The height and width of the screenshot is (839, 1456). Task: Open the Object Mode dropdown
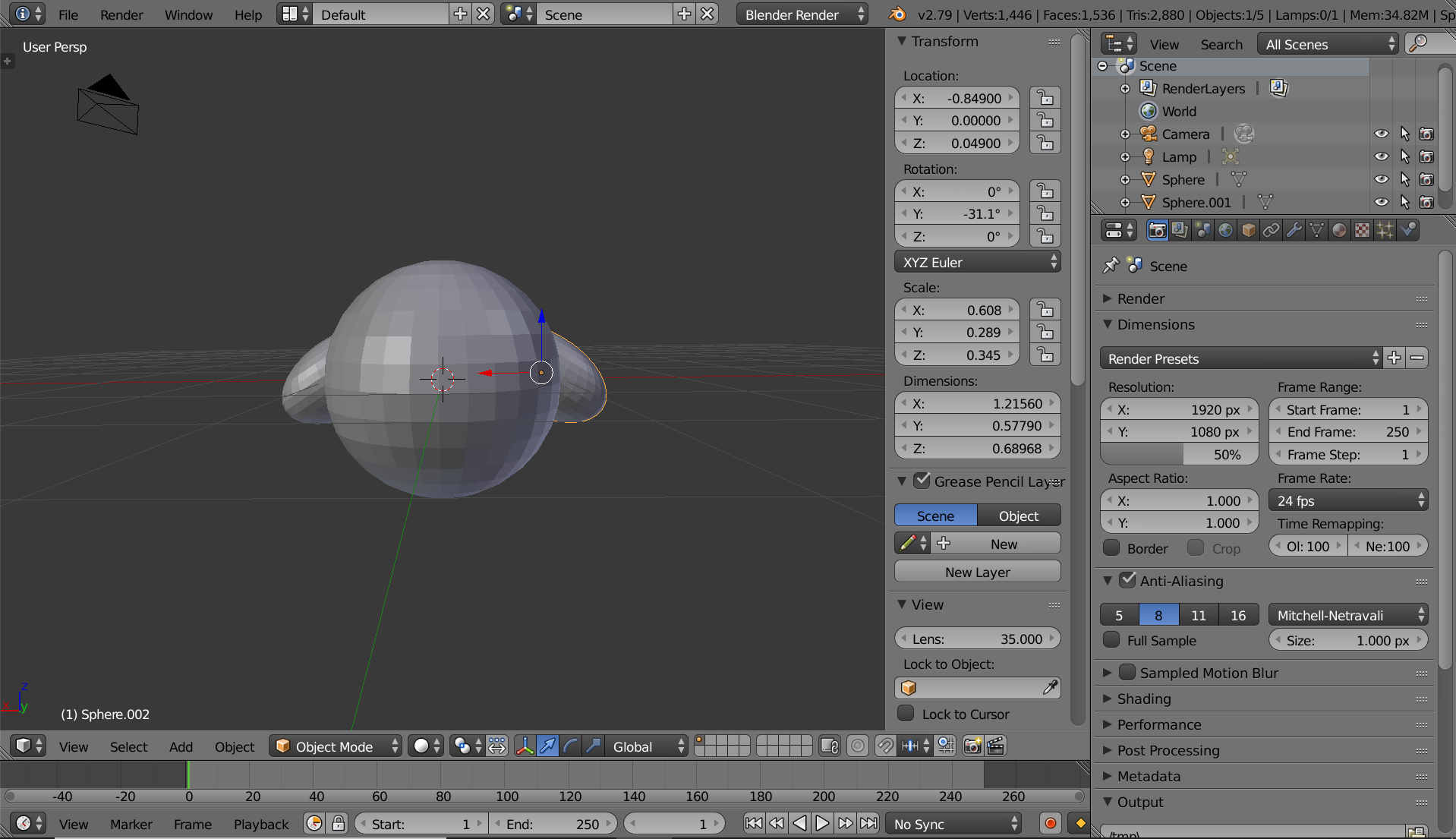(x=336, y=746)
